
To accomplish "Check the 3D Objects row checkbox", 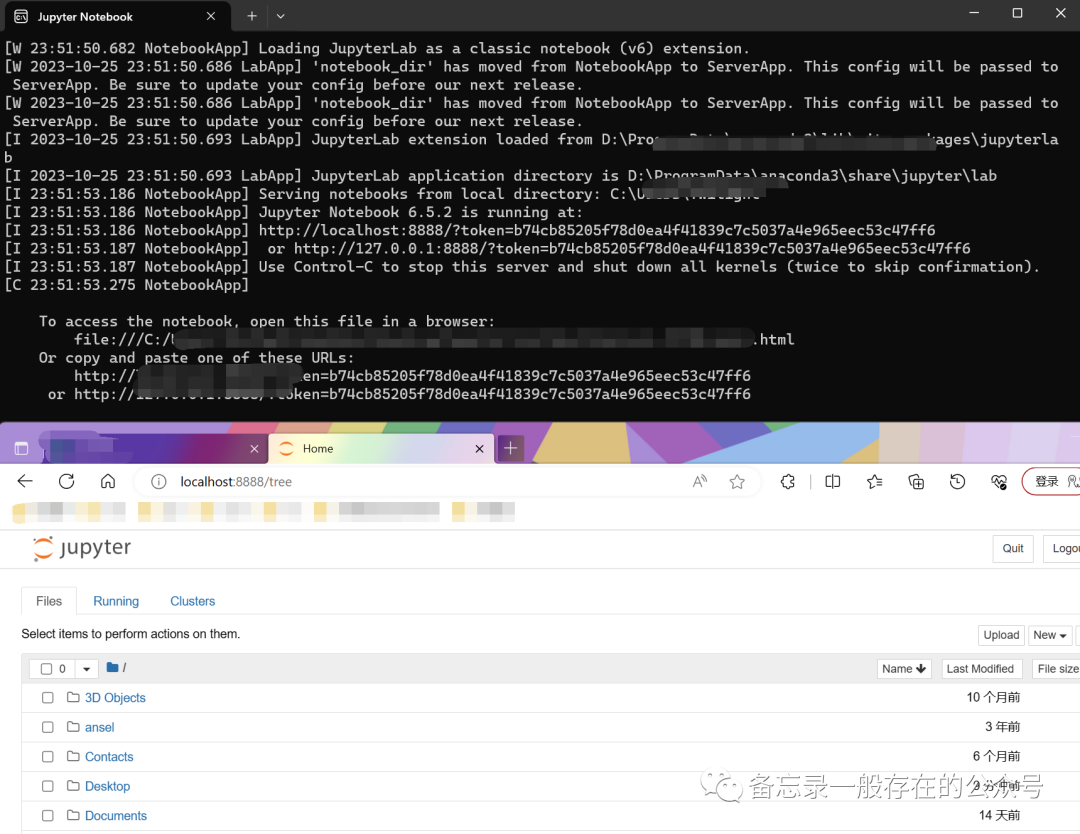I will pyautogui.click(x=48, y=698).
